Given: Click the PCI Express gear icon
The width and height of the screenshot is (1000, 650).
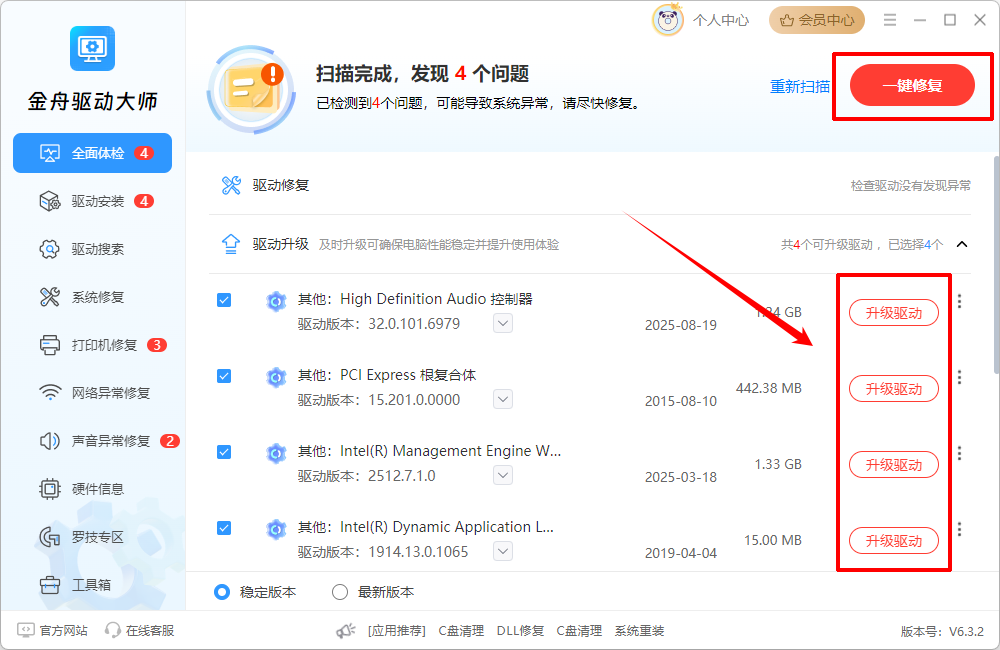Looking at the screenshot, I should tap(276, 378).
